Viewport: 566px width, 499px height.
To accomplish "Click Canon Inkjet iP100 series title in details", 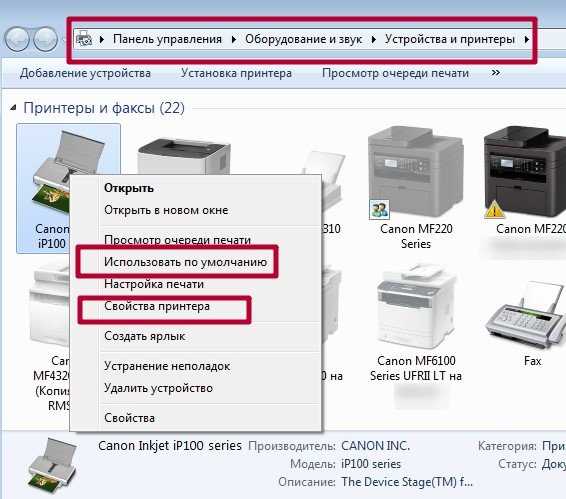I will [x=170, y=446].
